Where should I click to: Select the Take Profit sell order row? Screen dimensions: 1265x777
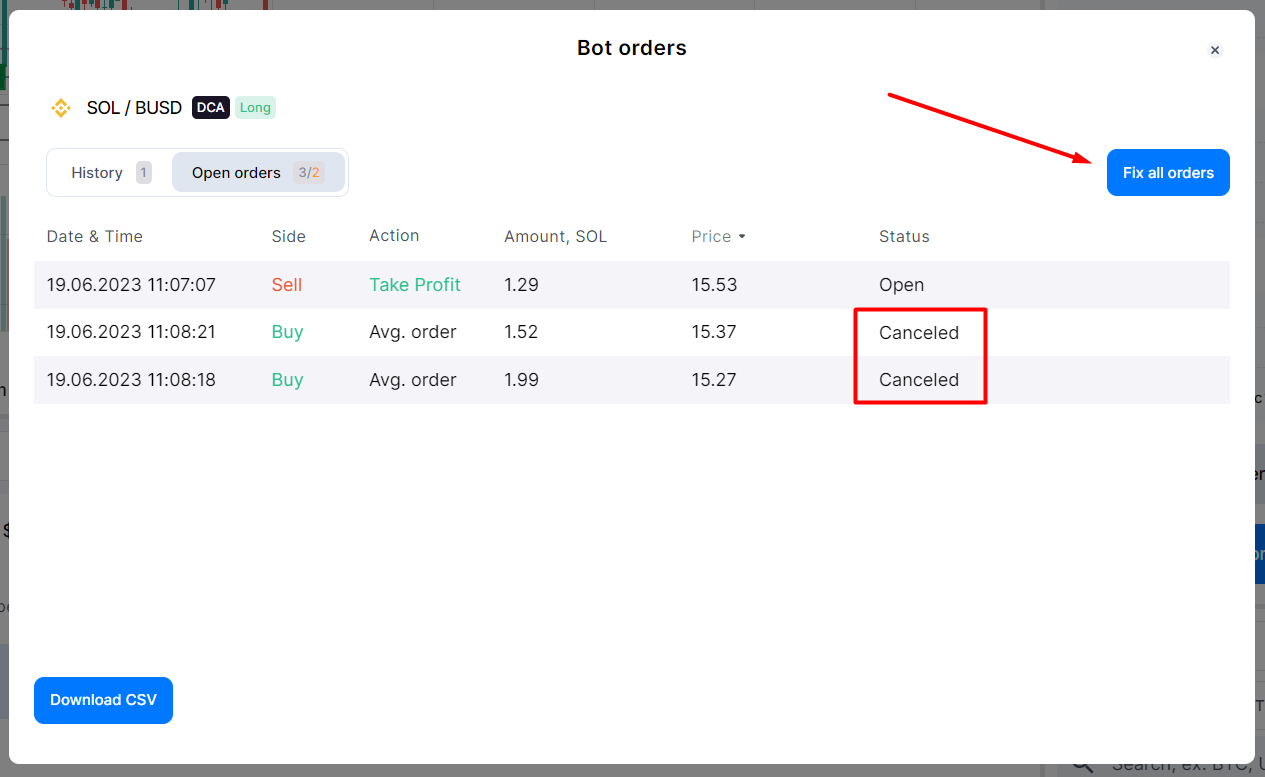click(415, 285)
